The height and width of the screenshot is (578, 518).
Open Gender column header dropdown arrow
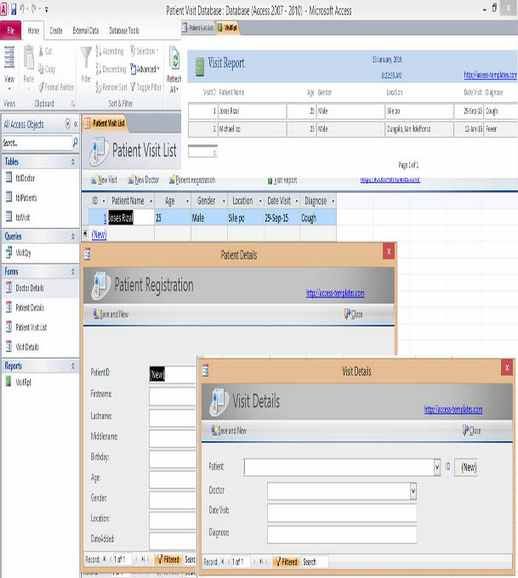point(223,201)
